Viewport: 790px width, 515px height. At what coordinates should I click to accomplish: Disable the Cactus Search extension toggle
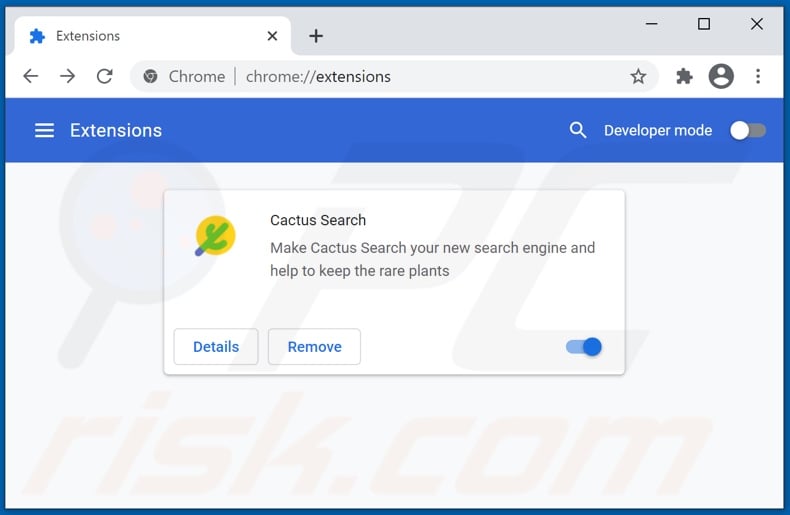pos(584,347)
